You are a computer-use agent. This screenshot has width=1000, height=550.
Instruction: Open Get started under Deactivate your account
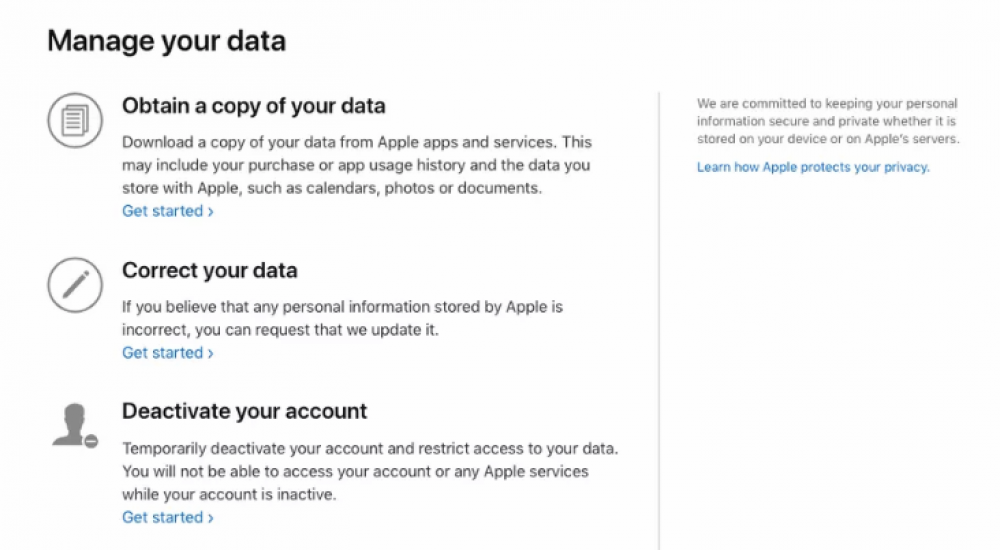[x=162, y=517]
